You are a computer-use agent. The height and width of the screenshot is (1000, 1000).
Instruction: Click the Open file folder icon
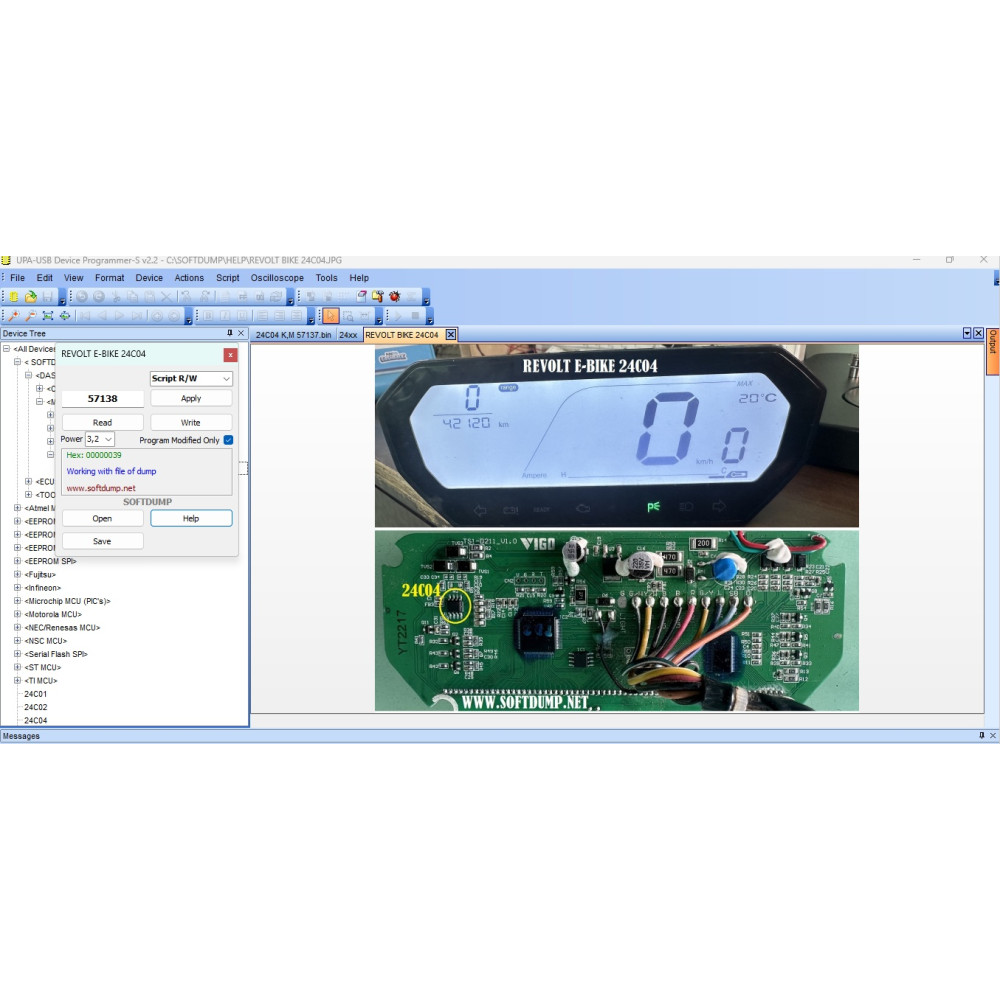coord(31,297)
